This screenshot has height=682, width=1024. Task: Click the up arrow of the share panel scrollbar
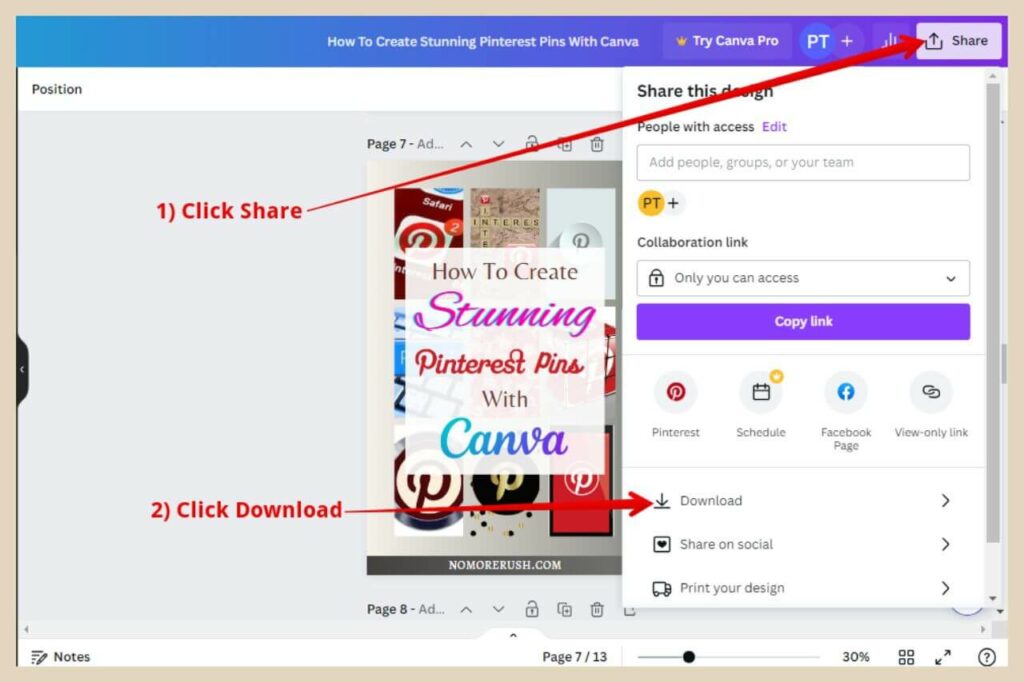(x=993, y=76)
